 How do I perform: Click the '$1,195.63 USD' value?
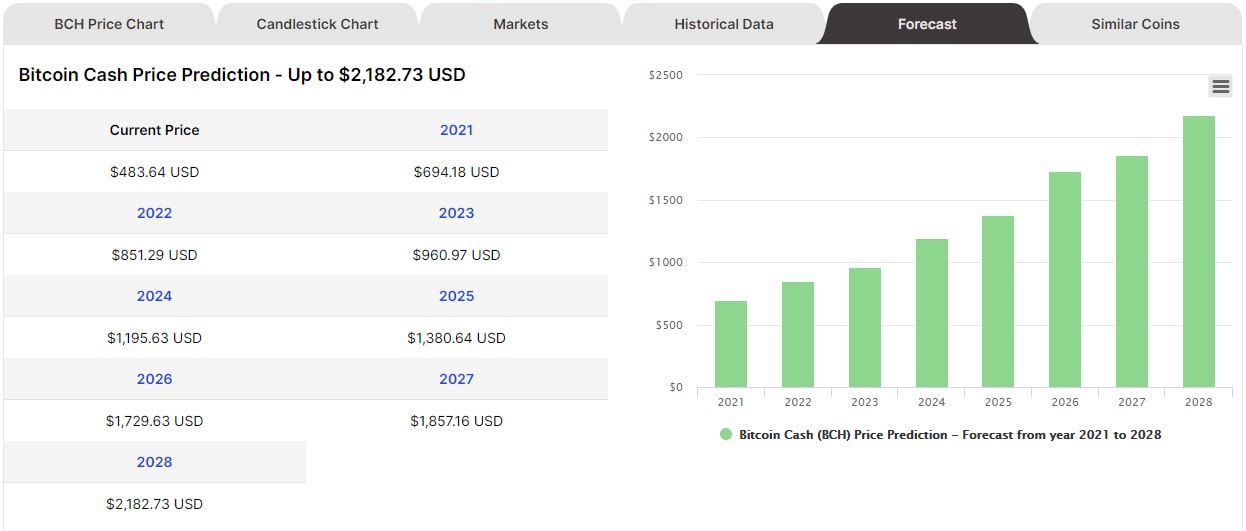point(154,338)
